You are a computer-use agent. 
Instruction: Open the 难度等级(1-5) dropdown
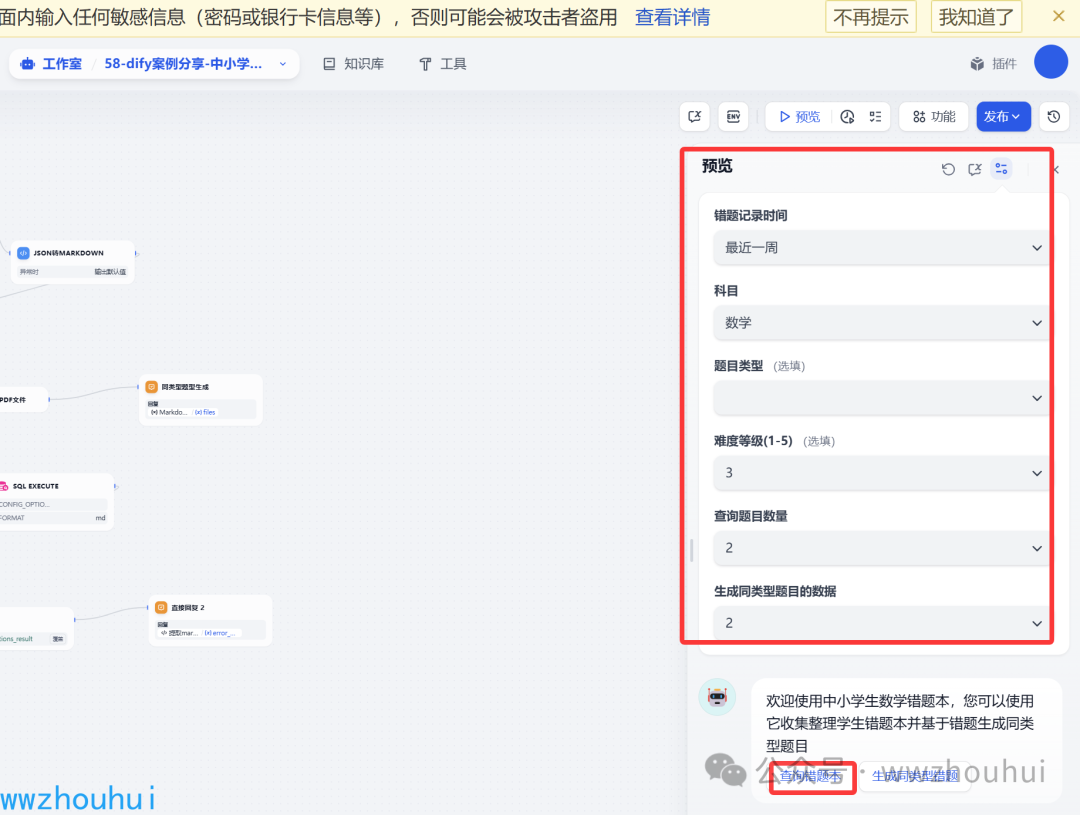(x=881, y=473)
